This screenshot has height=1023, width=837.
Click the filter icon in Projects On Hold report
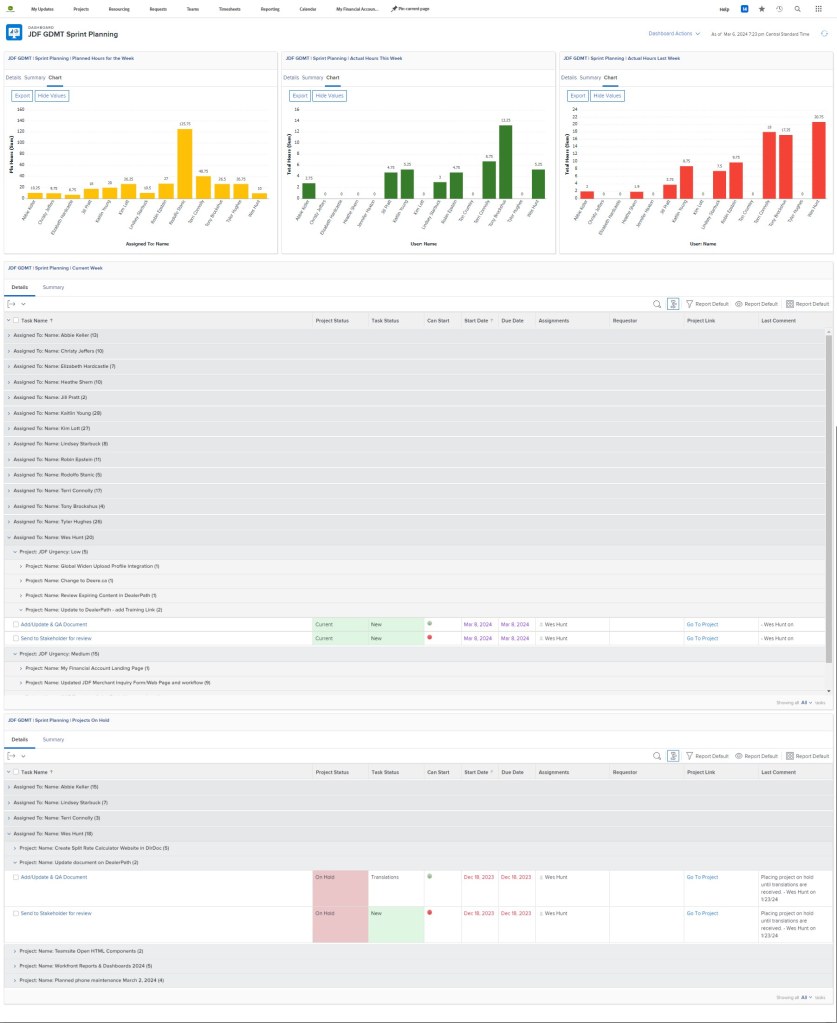[690, 756]
